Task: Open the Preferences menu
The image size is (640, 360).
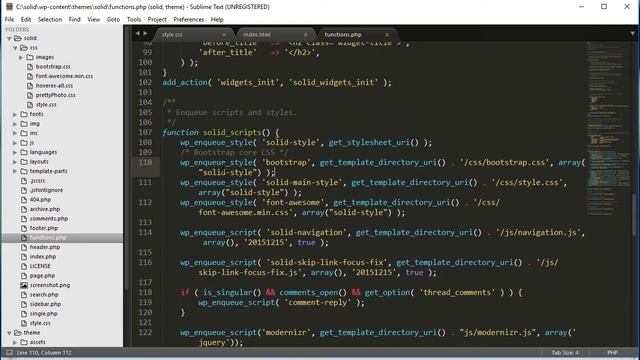Action: (188, 19)
